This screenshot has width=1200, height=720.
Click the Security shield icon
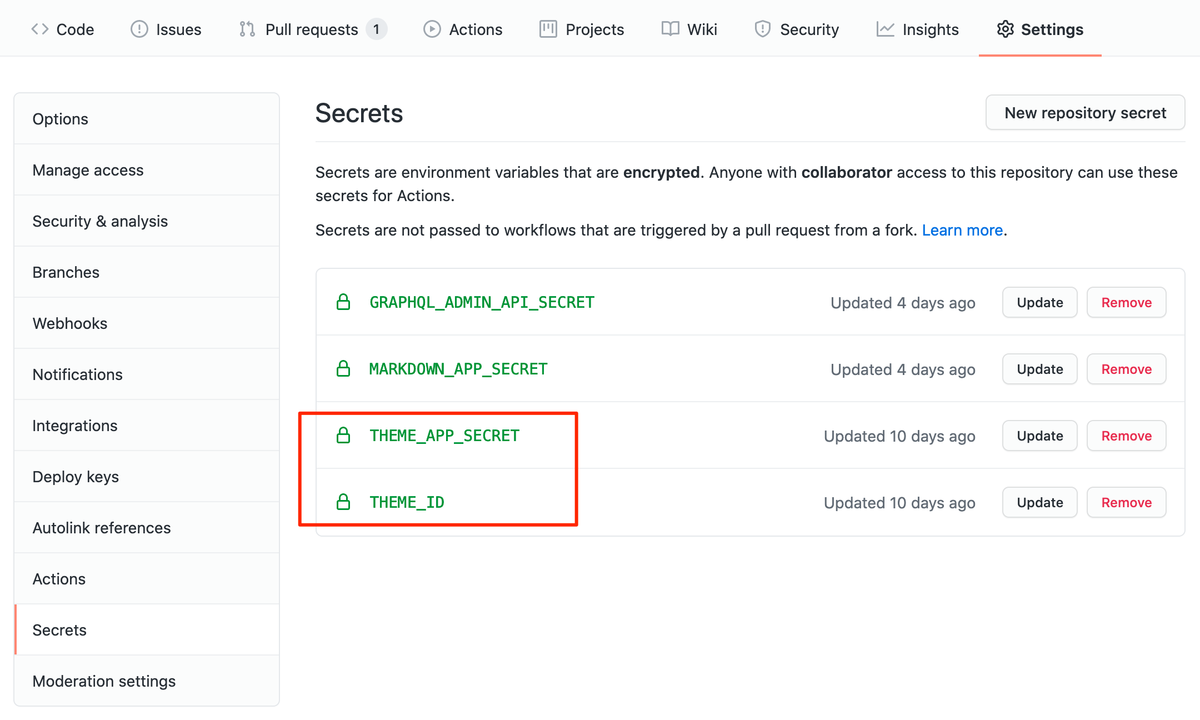coord(763,29)
